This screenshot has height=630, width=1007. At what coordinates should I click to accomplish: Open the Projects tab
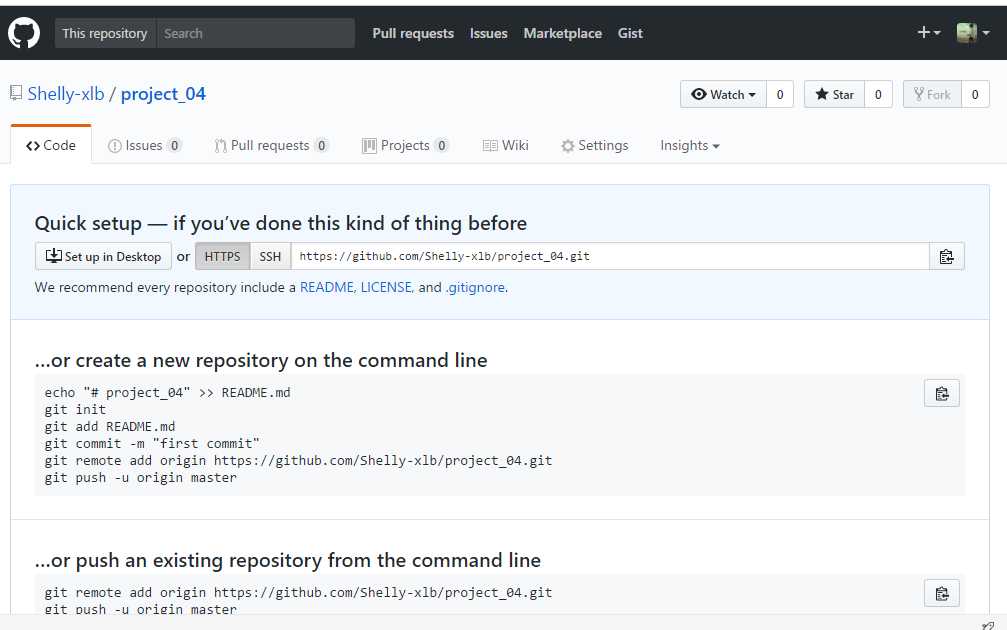(x=405, y=146)
